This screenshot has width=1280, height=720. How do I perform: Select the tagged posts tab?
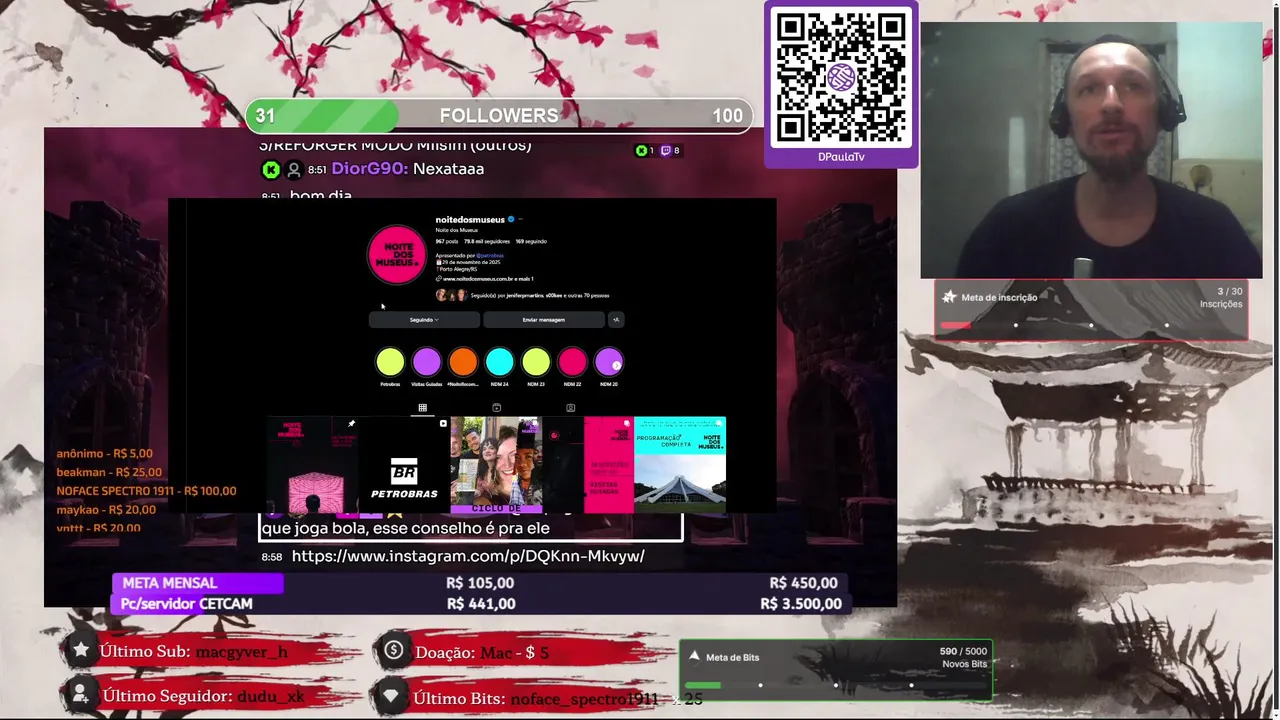click(570, 408)
